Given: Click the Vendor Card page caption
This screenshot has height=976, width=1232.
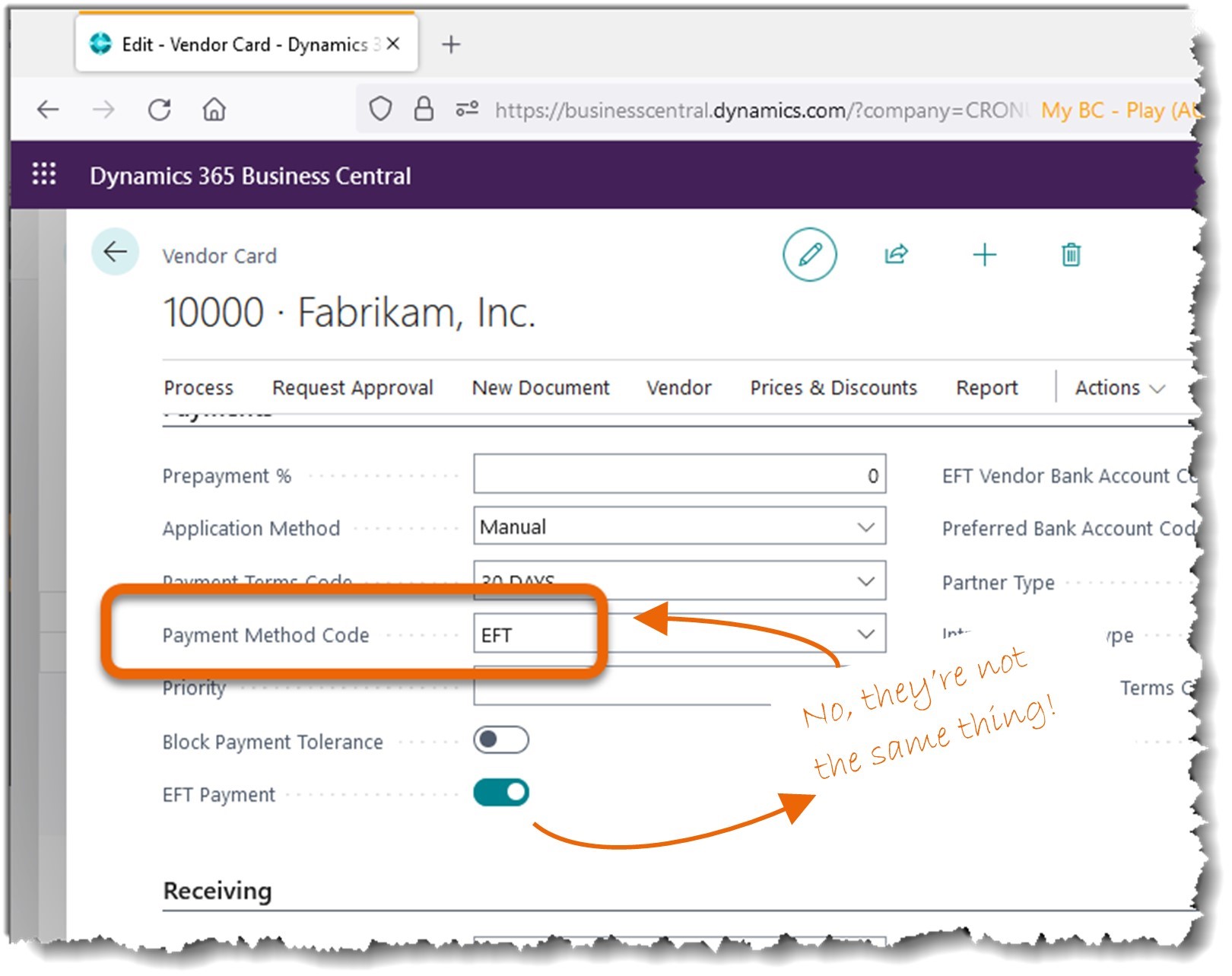Looking at the screenshot, I should pyautogui.click(x=219, y=256).
